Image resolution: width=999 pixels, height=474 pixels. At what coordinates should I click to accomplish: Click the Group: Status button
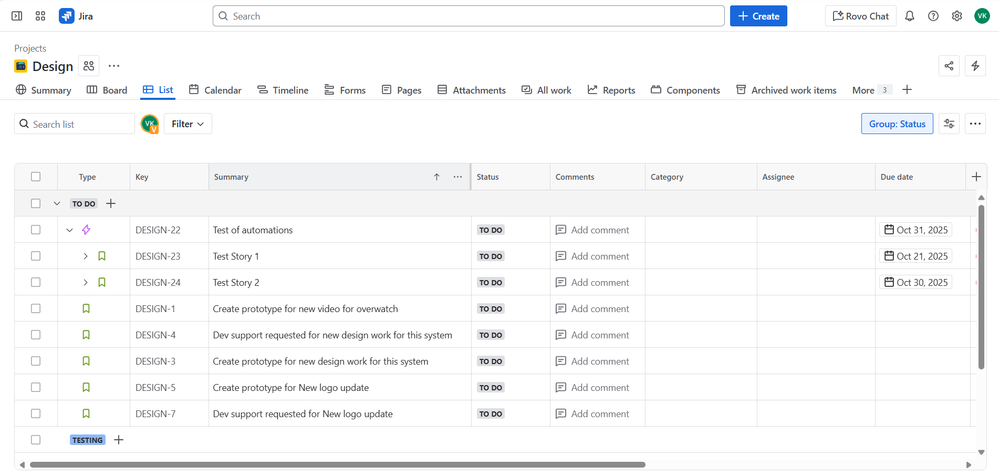896,124
